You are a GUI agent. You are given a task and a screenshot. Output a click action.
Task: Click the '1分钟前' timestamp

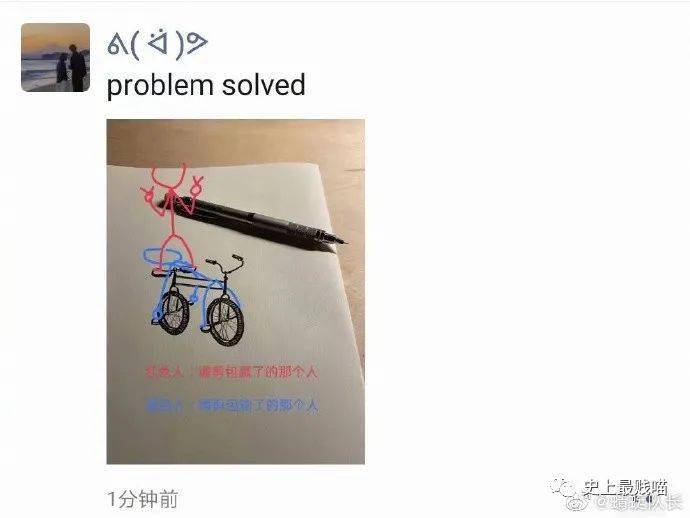click(x=143, y=499)
